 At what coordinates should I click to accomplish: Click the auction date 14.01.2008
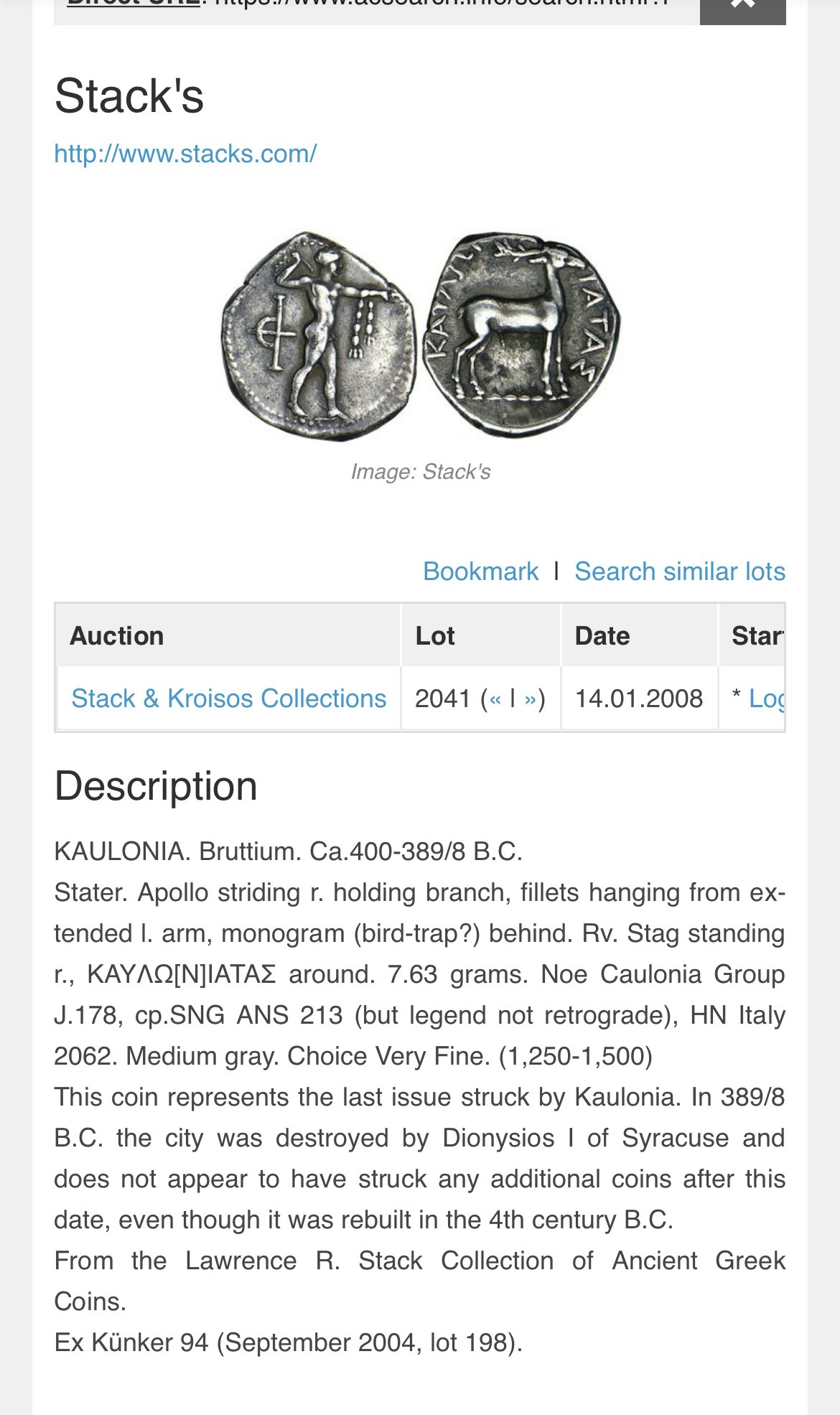[x=639, y=699]
